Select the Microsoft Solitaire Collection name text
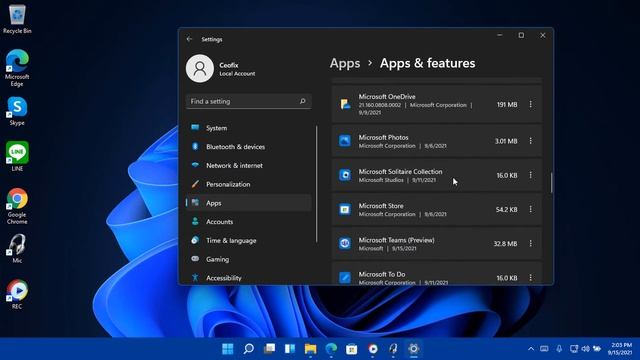This screenshot has height=360, width=640. pyautogui.click(x=400, y=172)
